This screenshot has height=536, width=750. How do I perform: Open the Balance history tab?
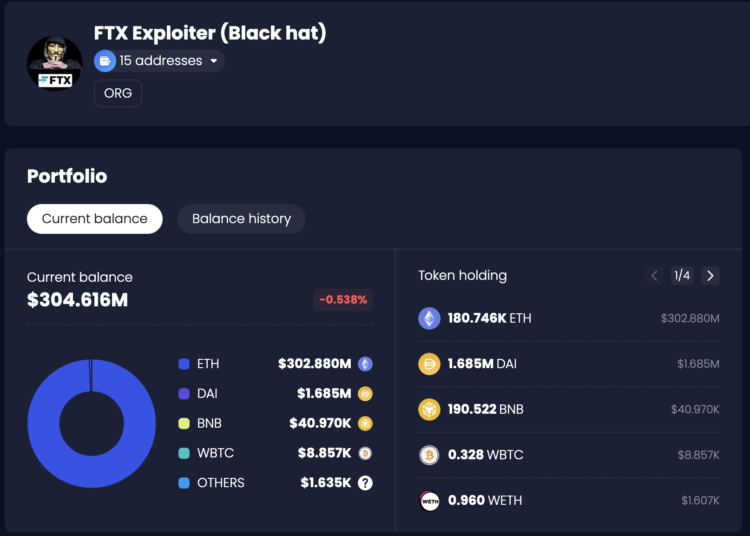point(242,219)
